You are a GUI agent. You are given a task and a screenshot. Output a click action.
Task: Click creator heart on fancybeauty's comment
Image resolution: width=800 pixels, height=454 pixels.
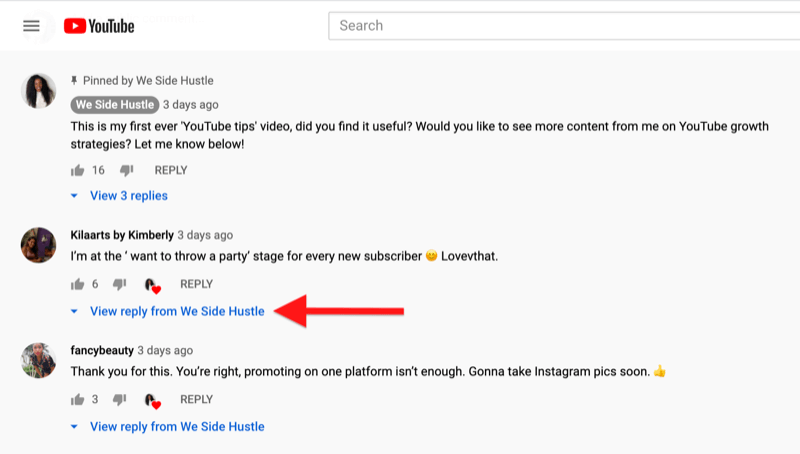(153, 401)
